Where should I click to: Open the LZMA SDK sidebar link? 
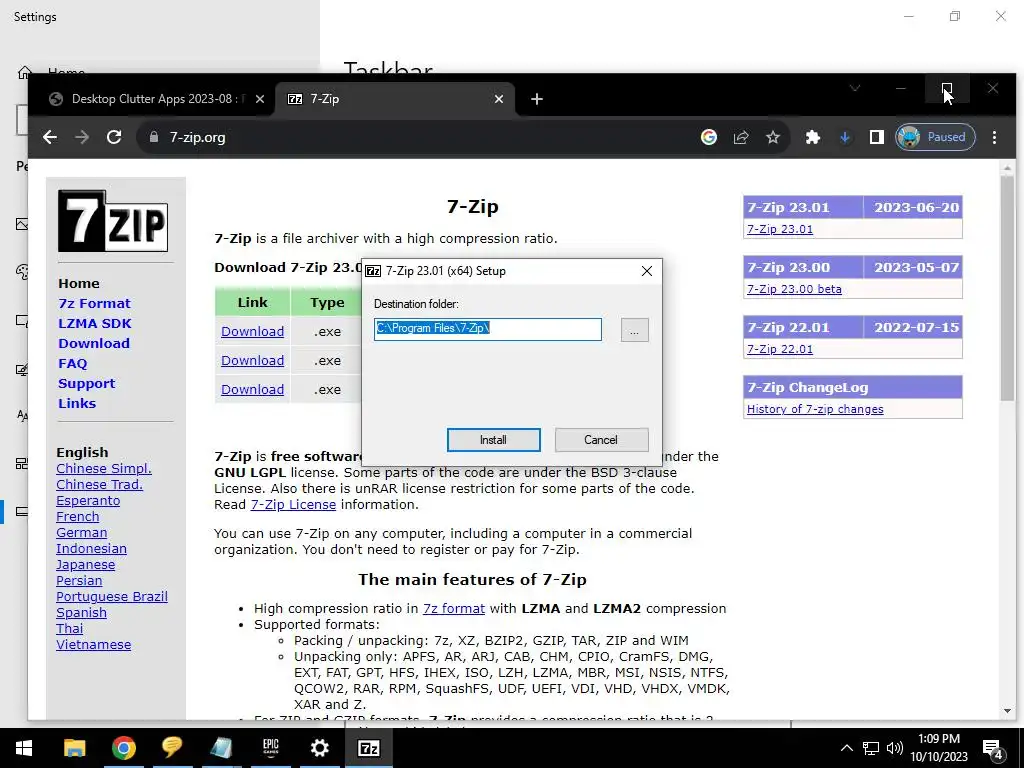(95, 324)
